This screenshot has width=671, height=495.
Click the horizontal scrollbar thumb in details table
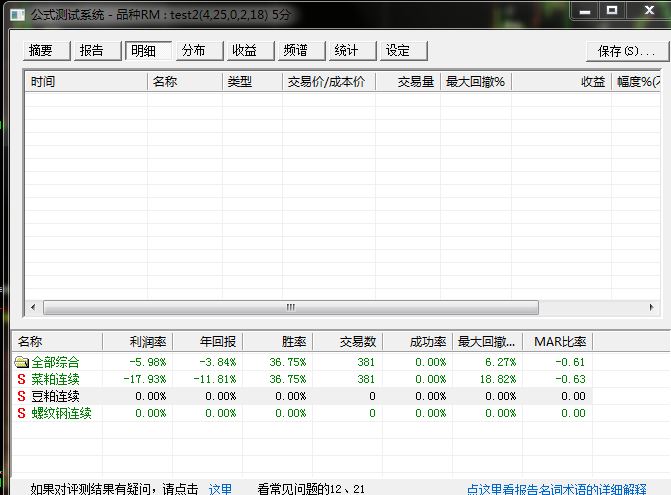tap(290, 308)
